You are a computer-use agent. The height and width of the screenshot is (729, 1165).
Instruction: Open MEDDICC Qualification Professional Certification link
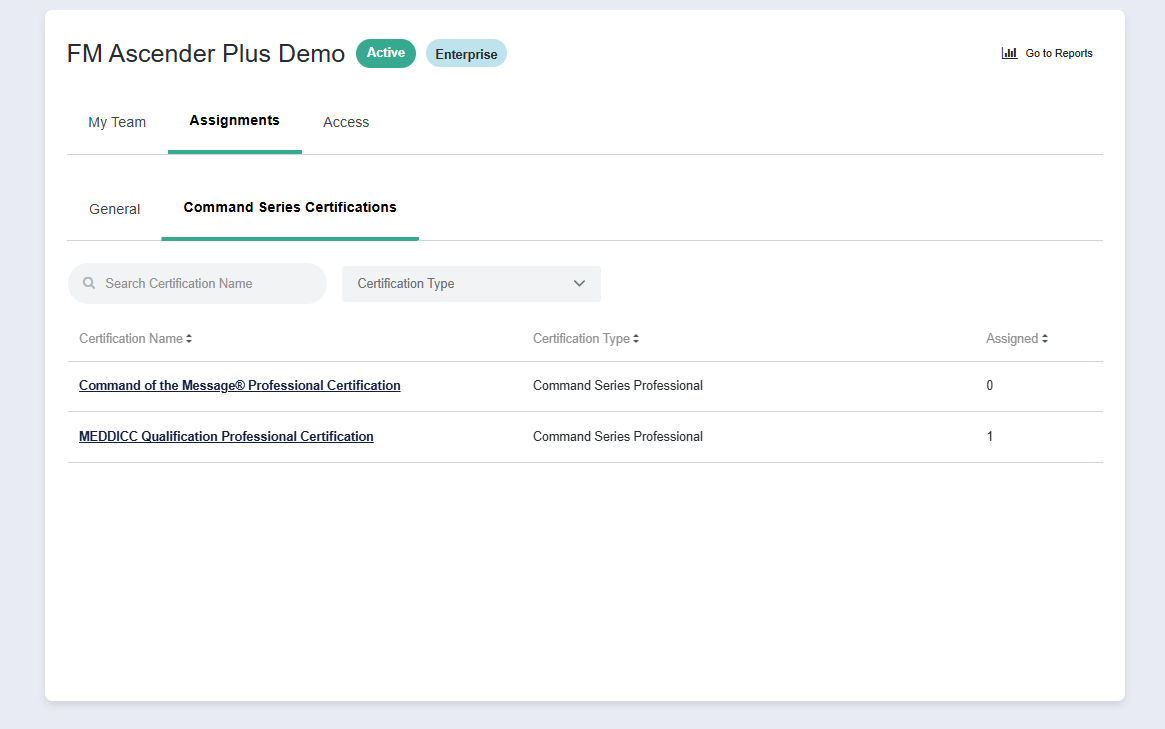point(226,436)
